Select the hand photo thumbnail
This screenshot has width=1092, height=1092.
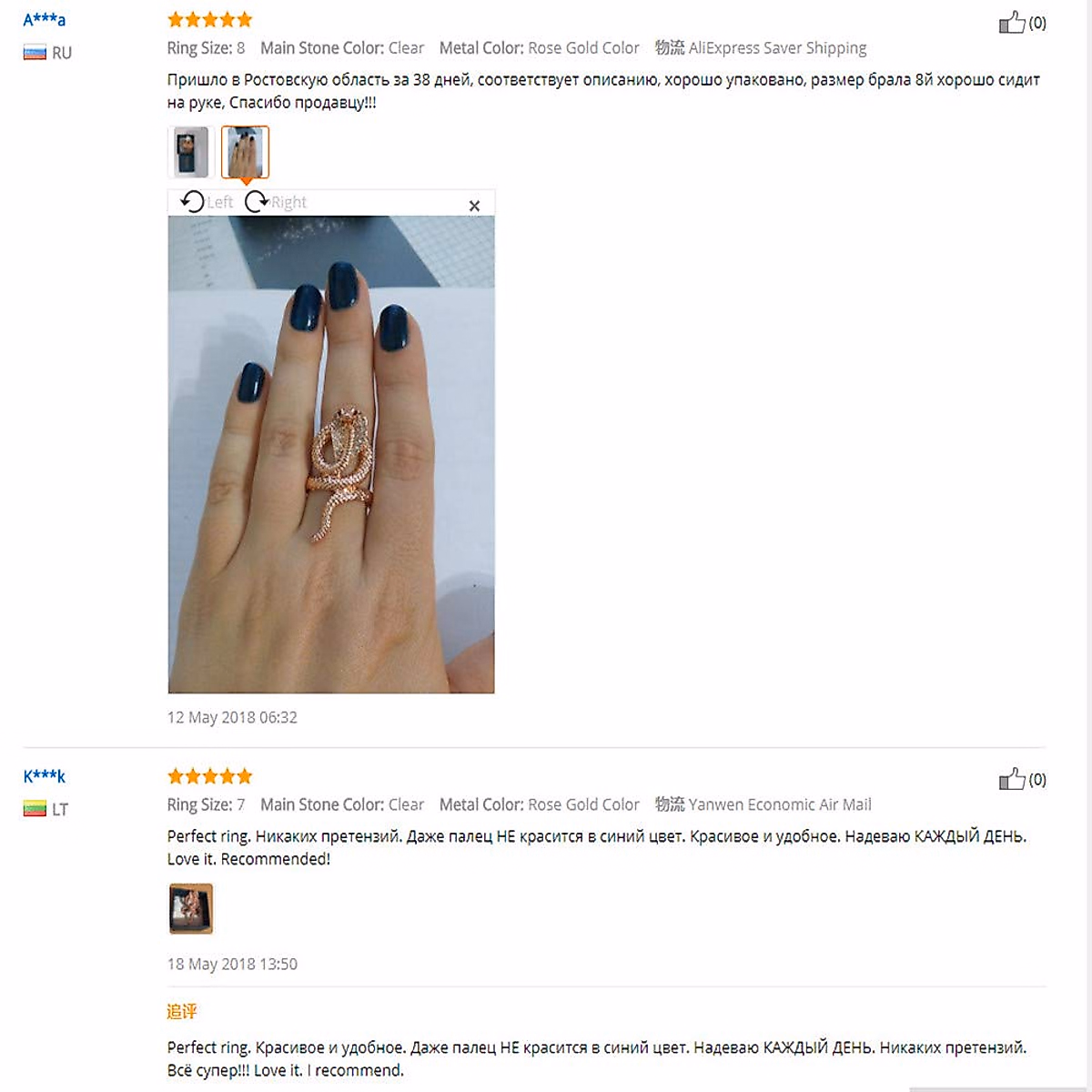tap(245, 152)
